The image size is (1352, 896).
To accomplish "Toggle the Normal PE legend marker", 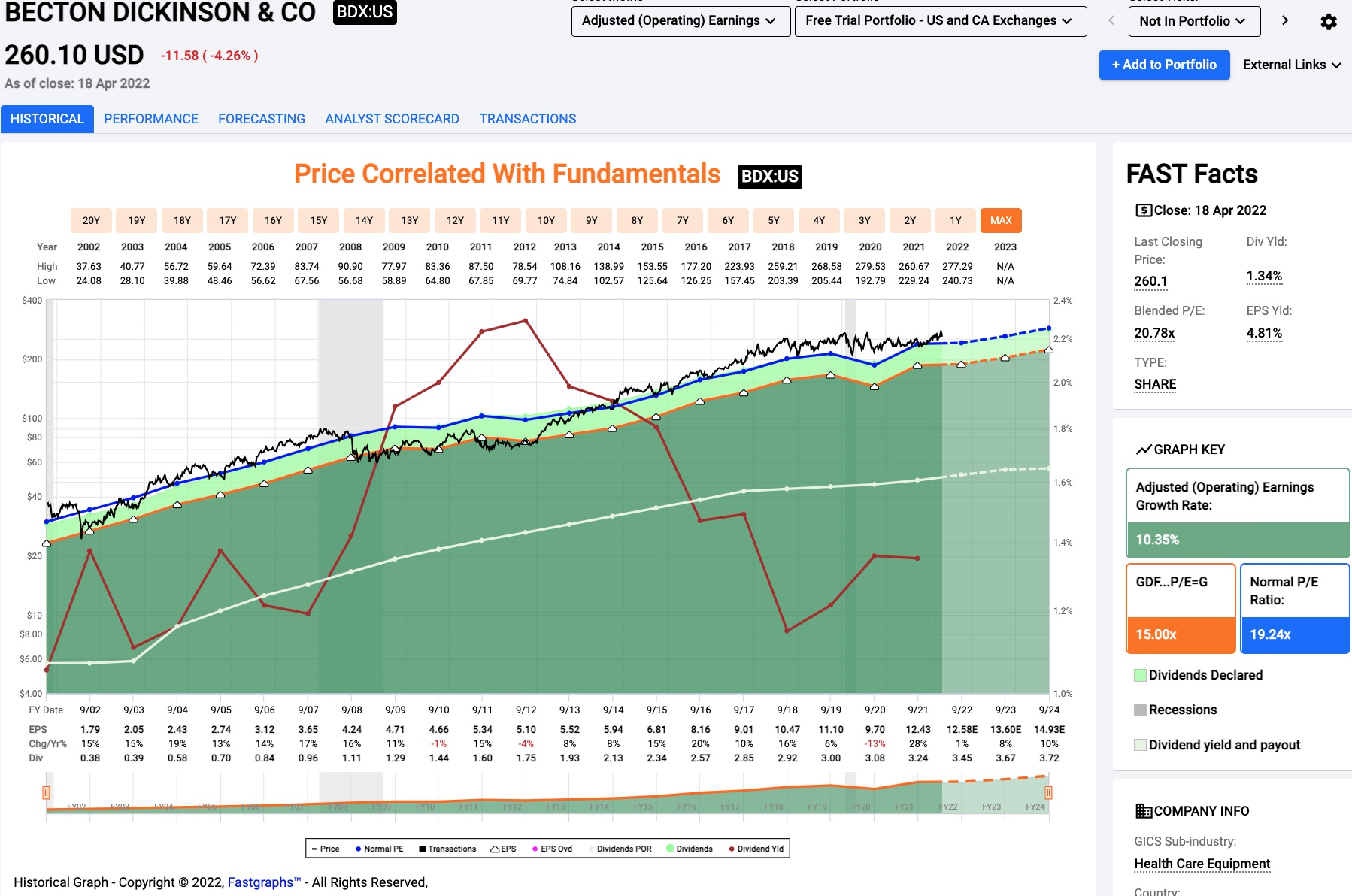I will click(x=359, y=849).
